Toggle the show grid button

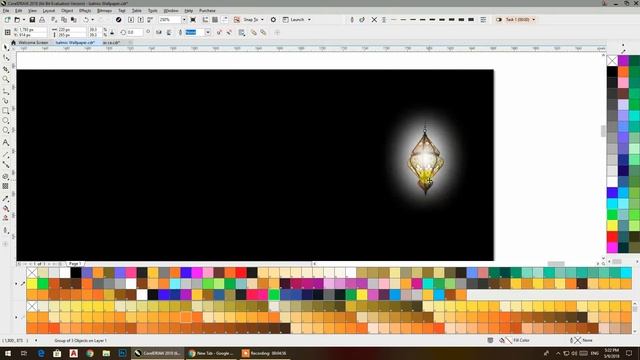(x=215, y=20)
